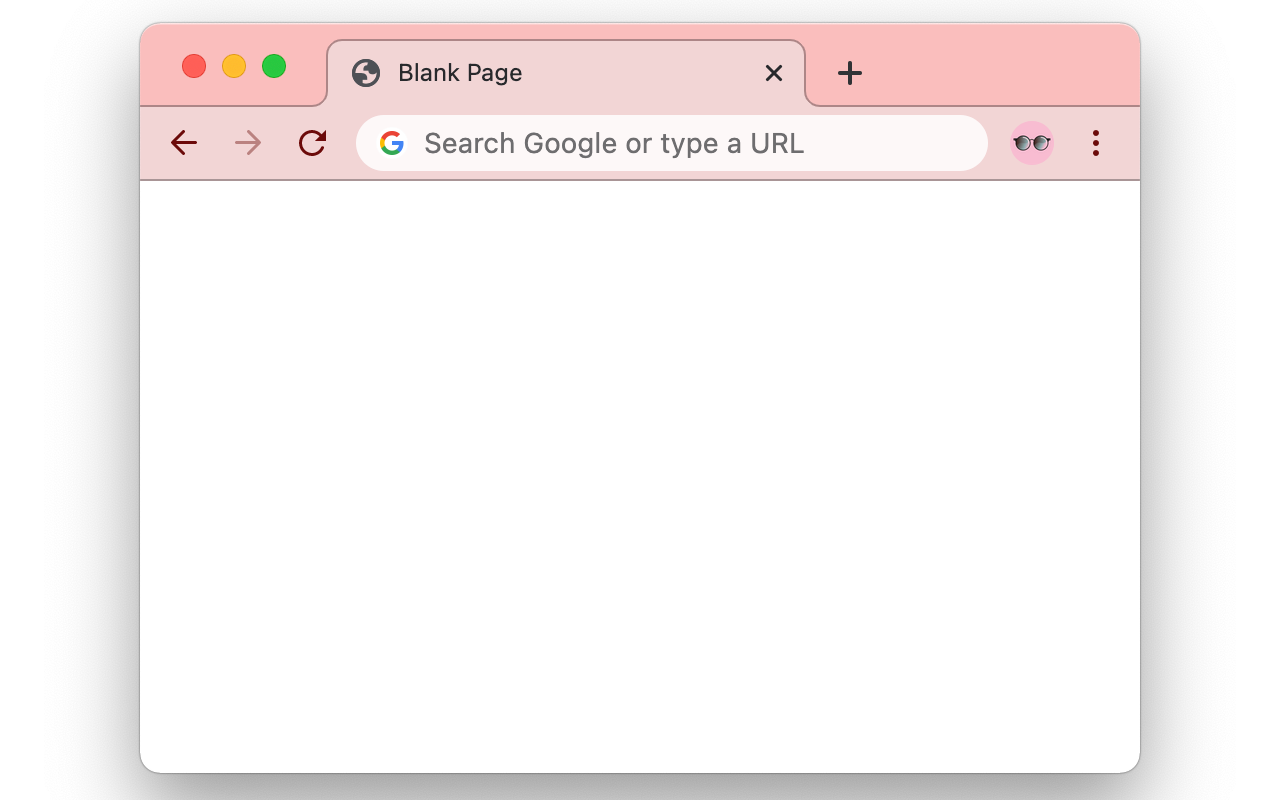Click the black desktop background outside the browser window
Screen dimensions: 1280x800
pos(60,400)
